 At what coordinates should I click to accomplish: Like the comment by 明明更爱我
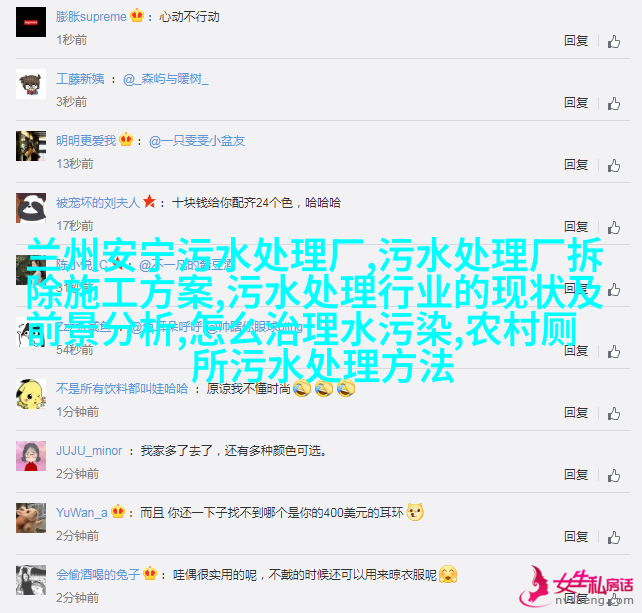point(613,165)
